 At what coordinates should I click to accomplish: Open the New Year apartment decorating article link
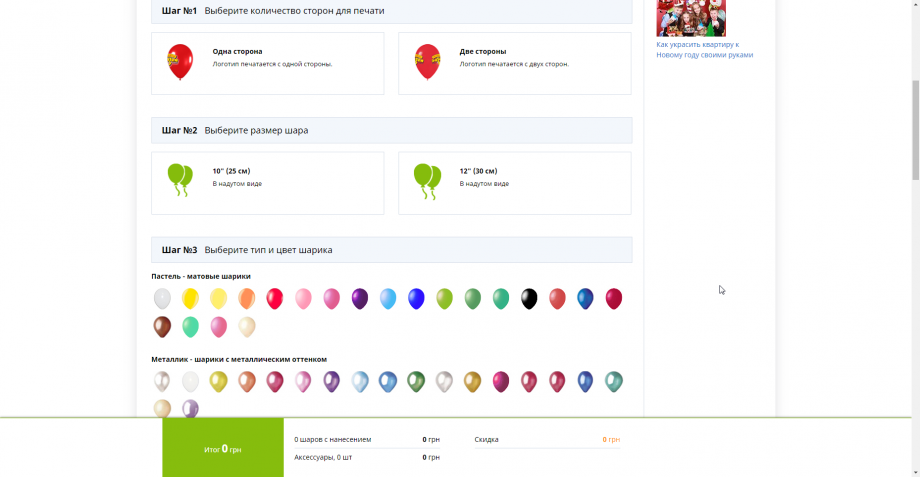pos(704,50)
